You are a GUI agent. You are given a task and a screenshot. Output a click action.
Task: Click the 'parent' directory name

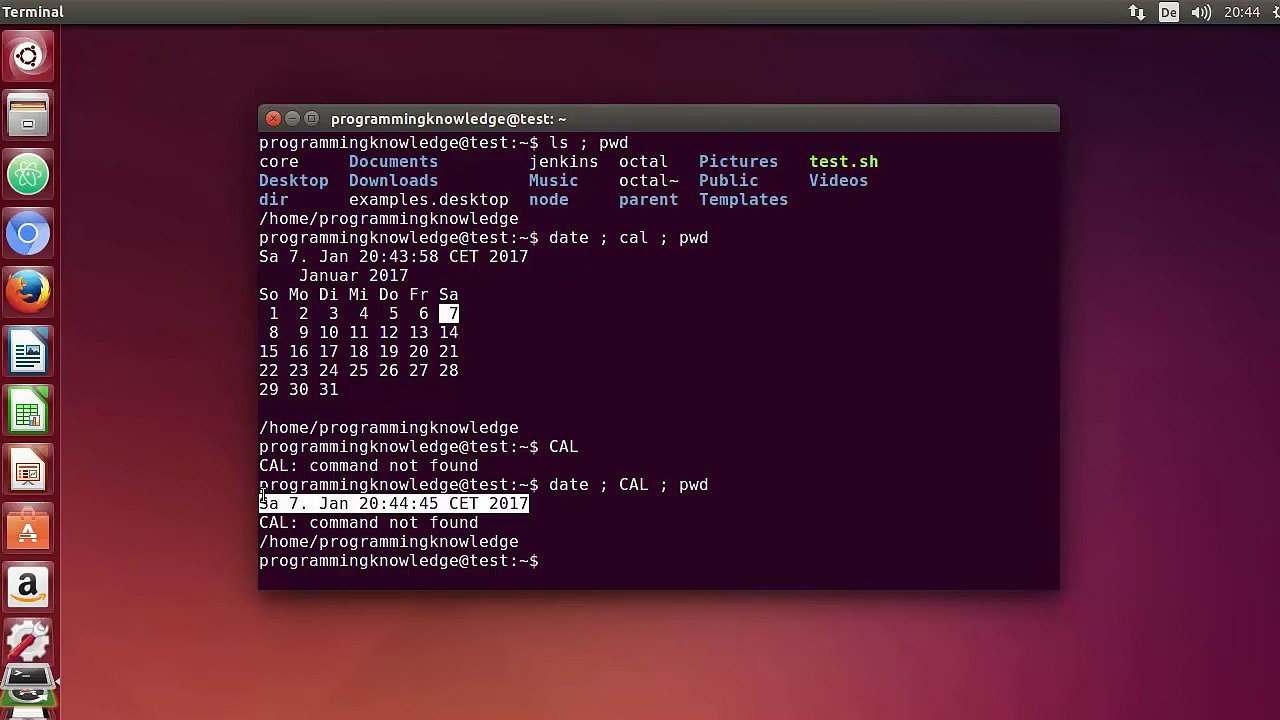(x=648, y=199)
